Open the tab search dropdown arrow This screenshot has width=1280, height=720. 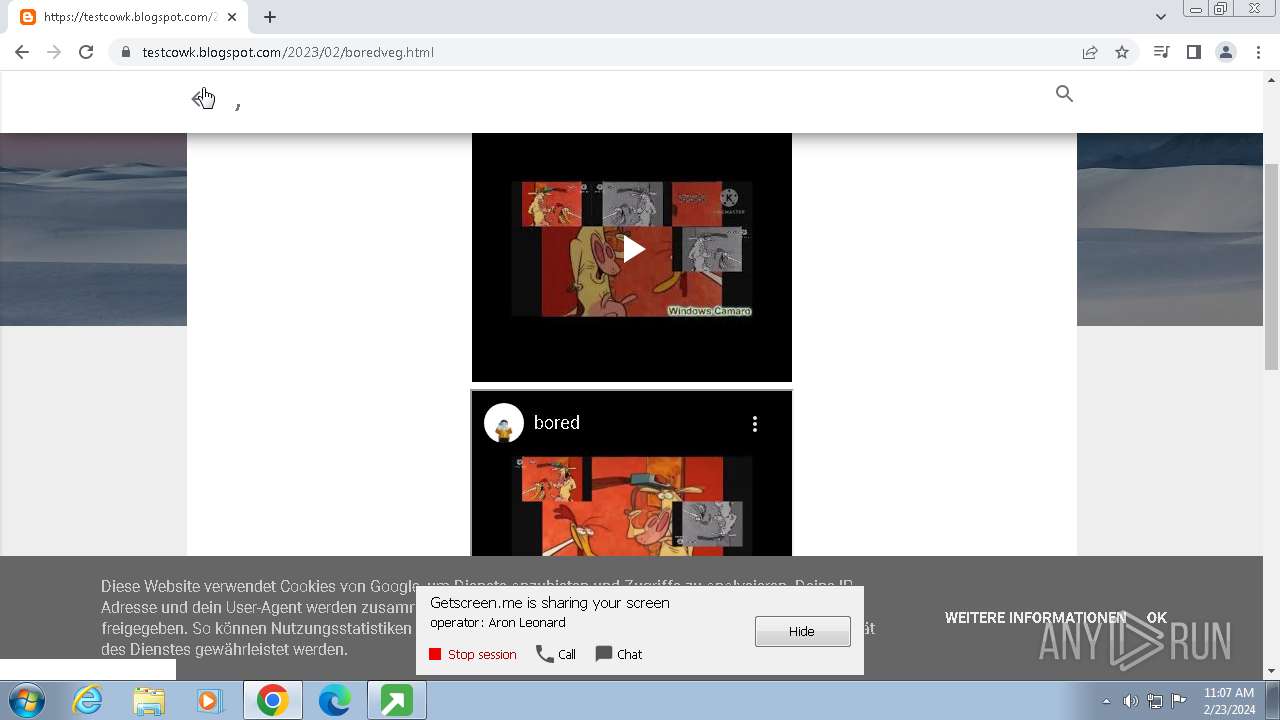(x=1160, y=17)
